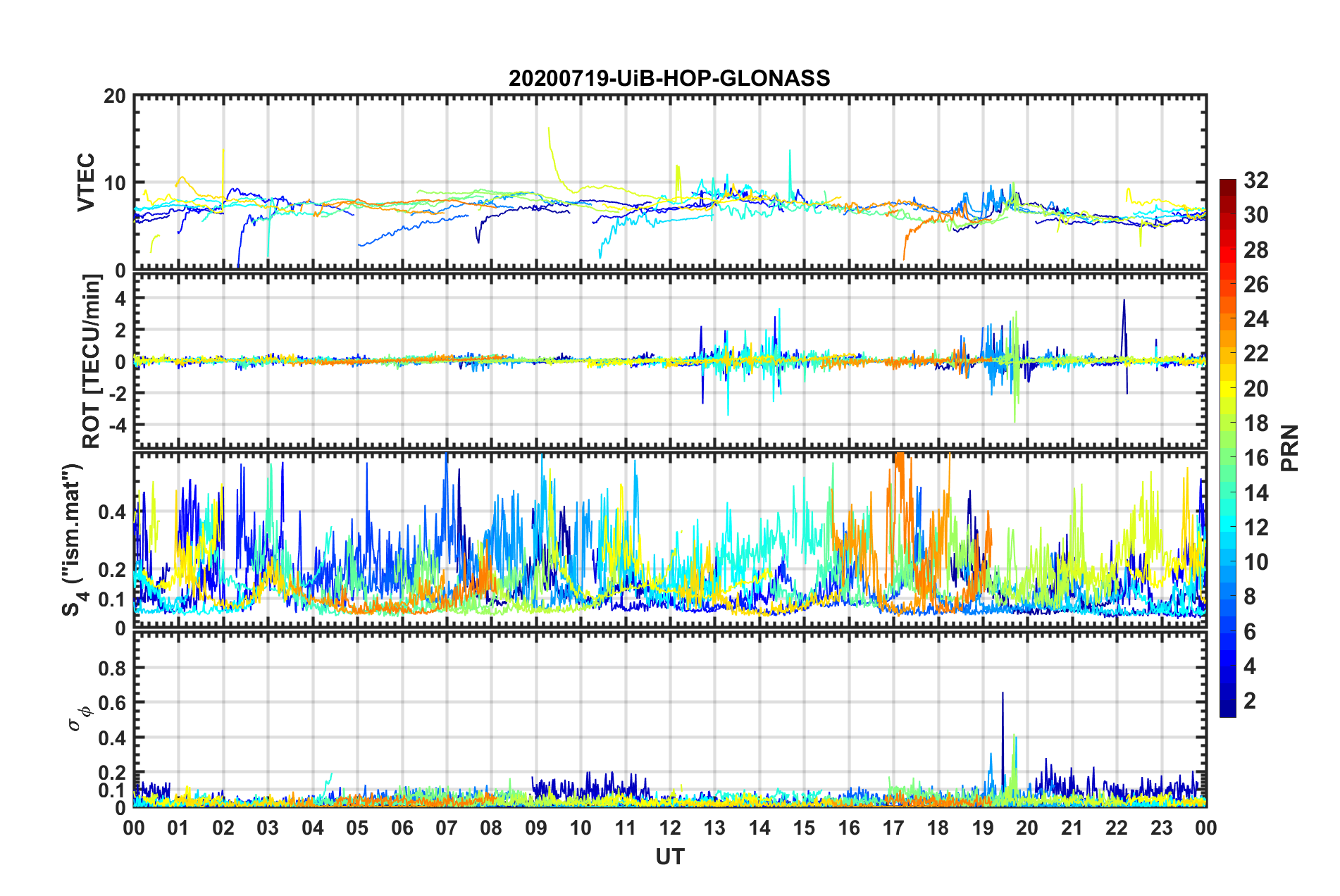Click x-axis tick label 12
The image size is (1340, 896).
point(670,827)
